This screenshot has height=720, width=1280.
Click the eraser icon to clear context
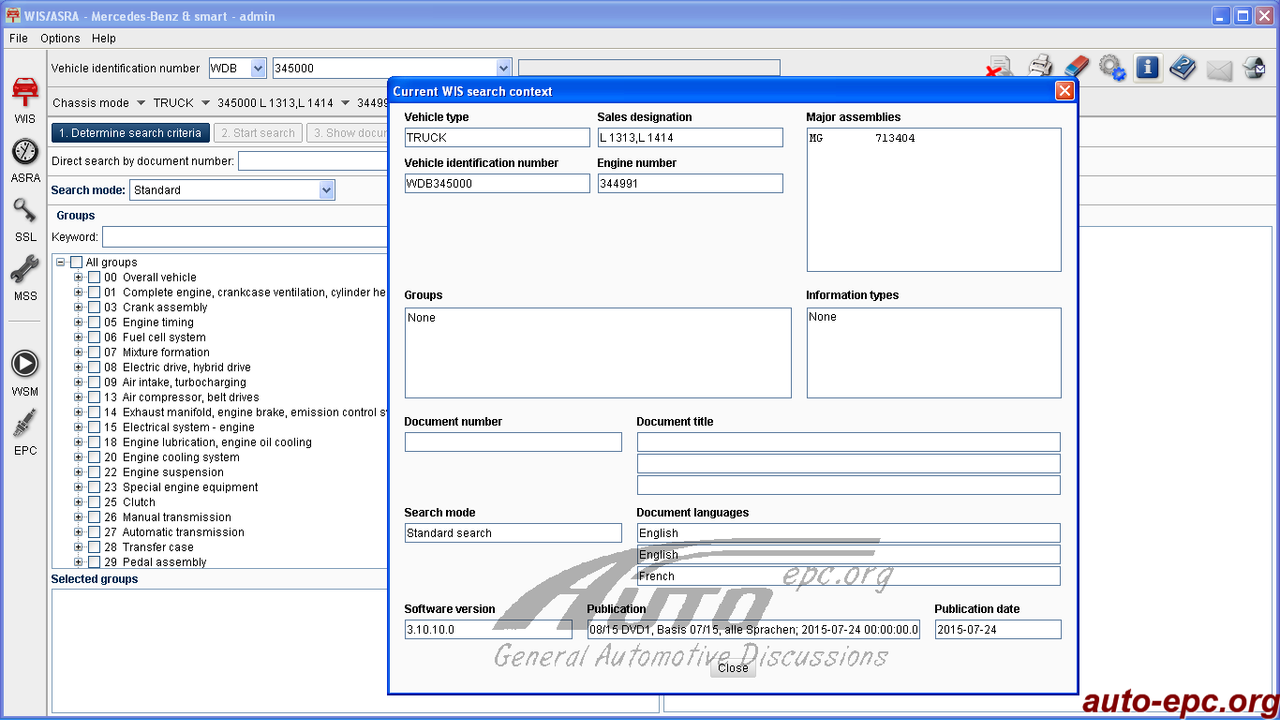(x=1076, y=67)
